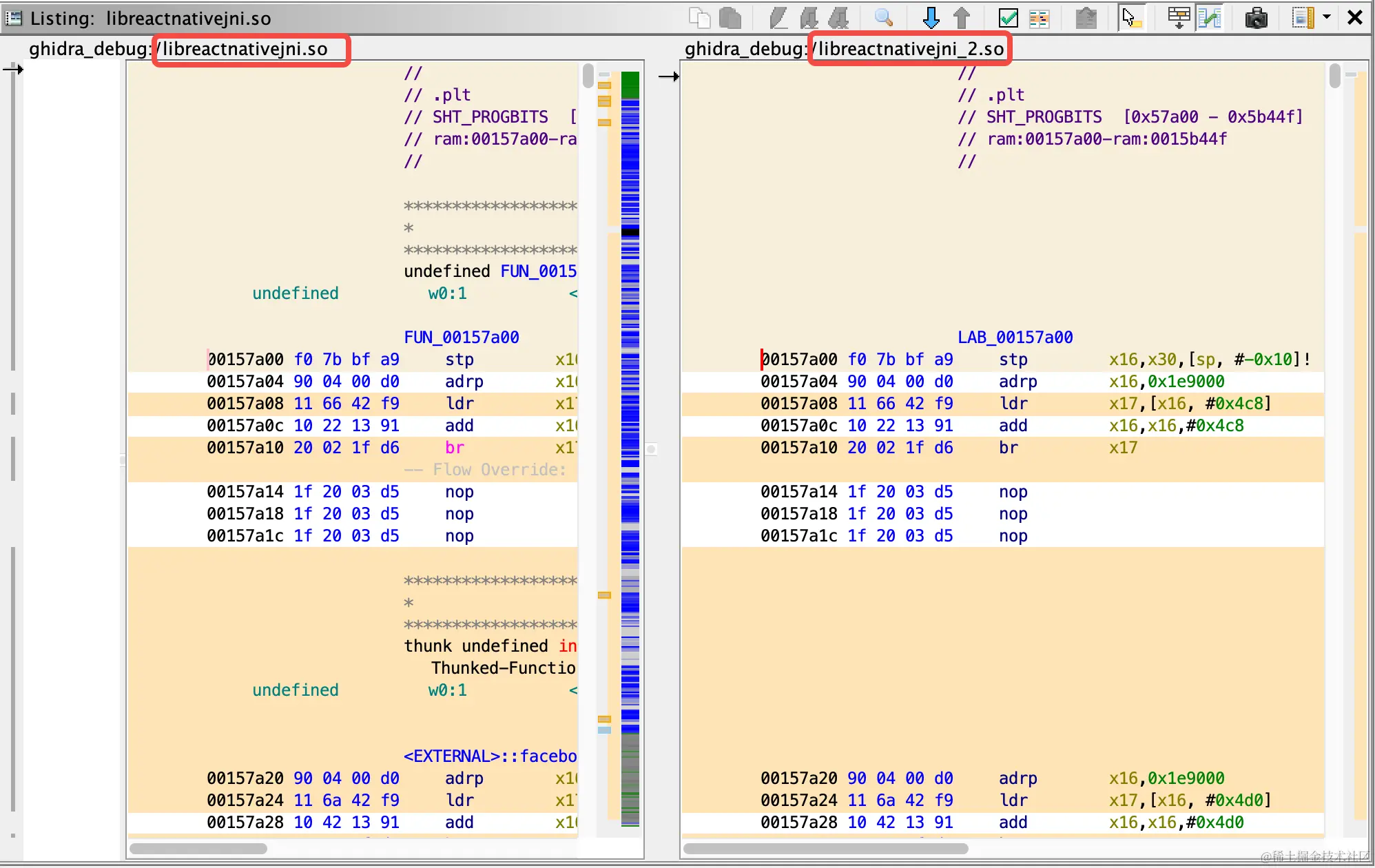Click address 00157a08 in the right listing
The image size is (1375, 868).
798,404
